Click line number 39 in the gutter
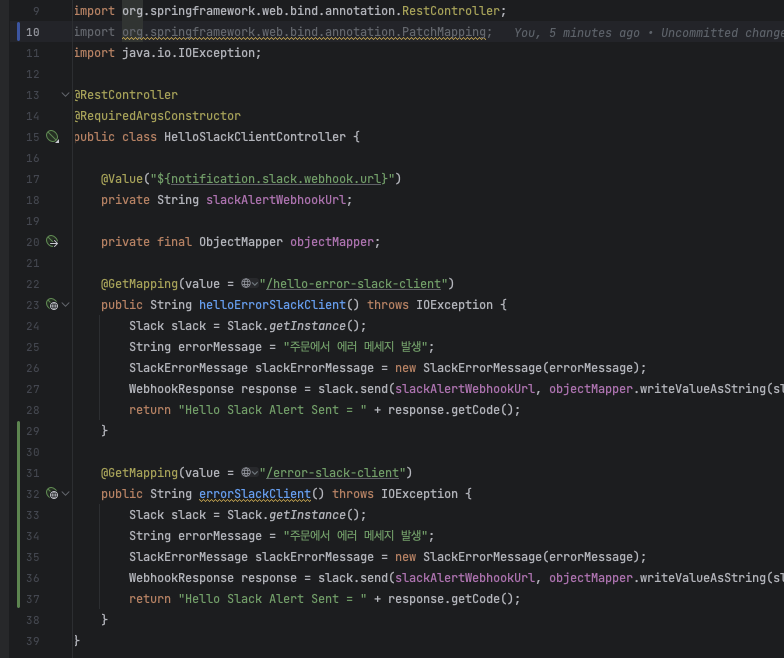 (x=32, y=641)
